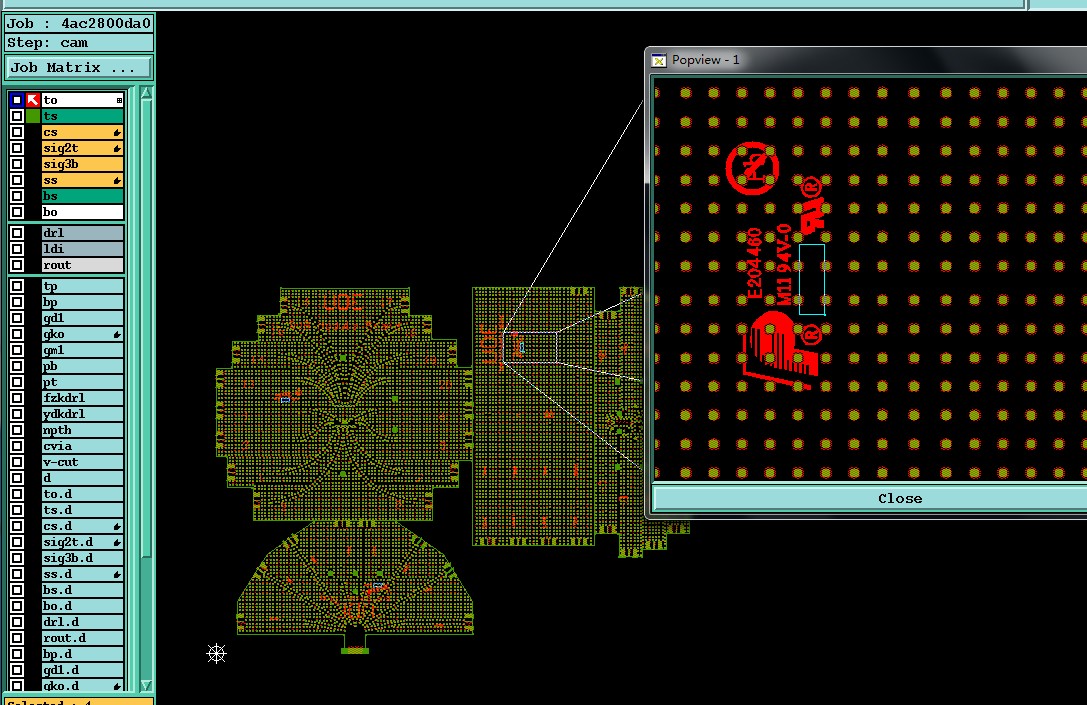Select the bo layer name

click(x=82, y=212)
